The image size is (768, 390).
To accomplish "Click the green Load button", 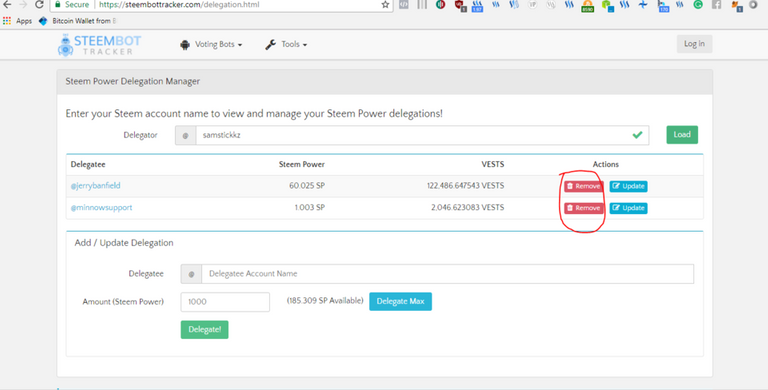I will point(682,135).
